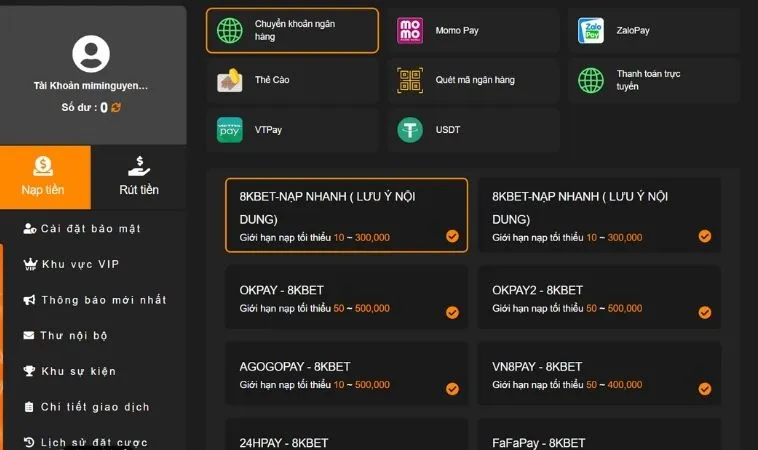758x450 pixels.
Task: Click the Thẻ Cào card icon
Action: point(230,80)
